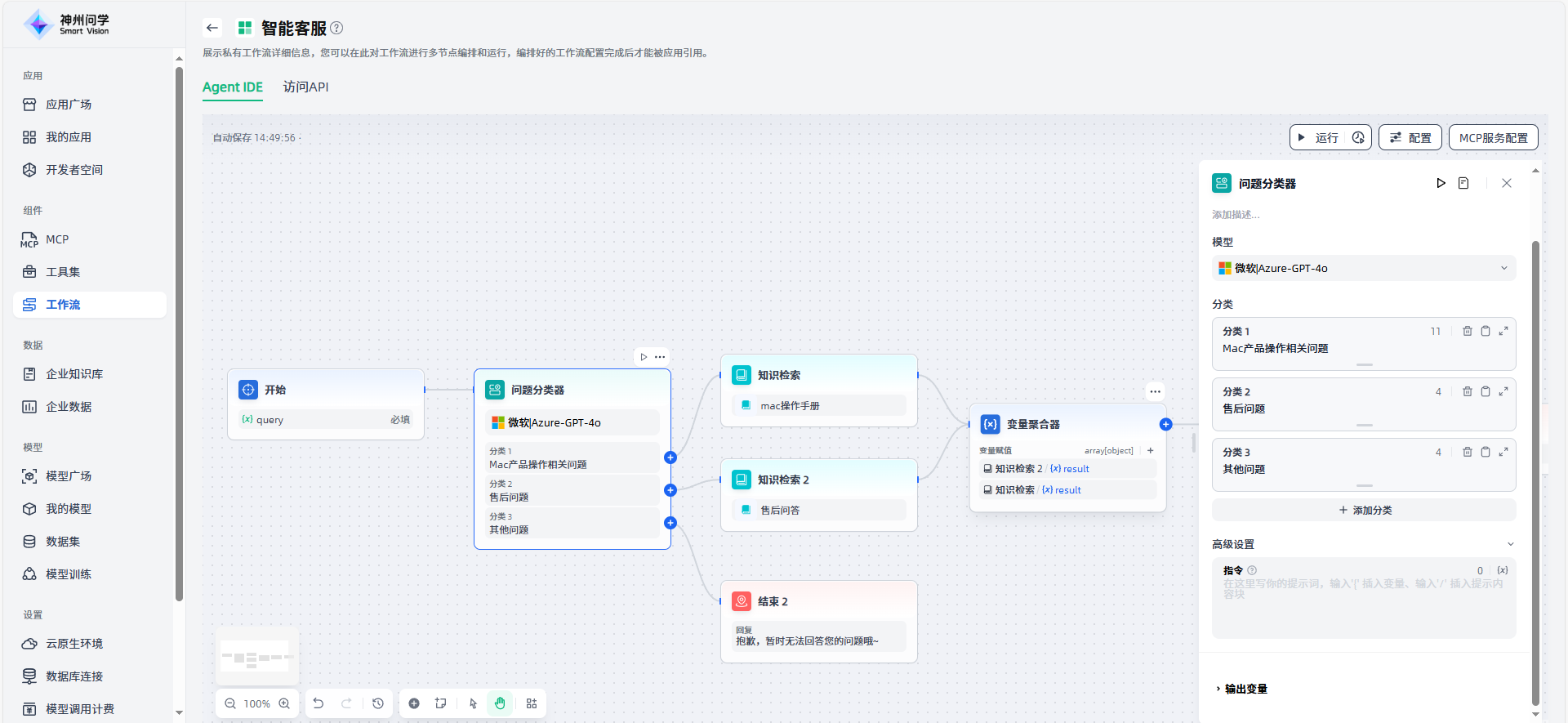1568x723 pixels.
Task: Click the zoom out magnifier icon
Action: 230,703
